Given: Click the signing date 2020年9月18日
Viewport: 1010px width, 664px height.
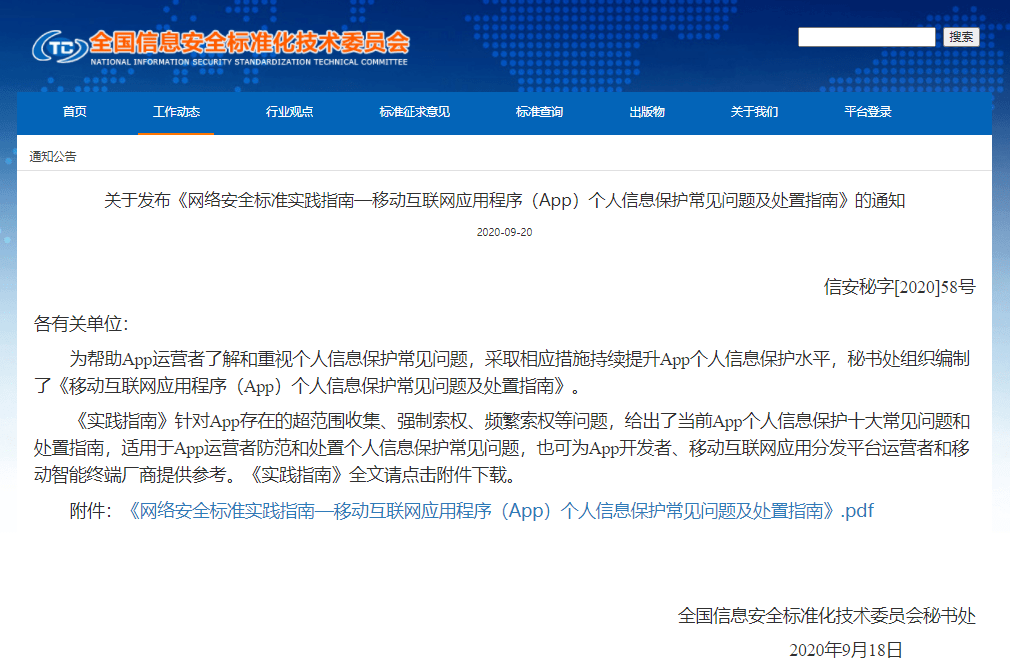Looking at the screenshot, I should (x=845, y=650).
